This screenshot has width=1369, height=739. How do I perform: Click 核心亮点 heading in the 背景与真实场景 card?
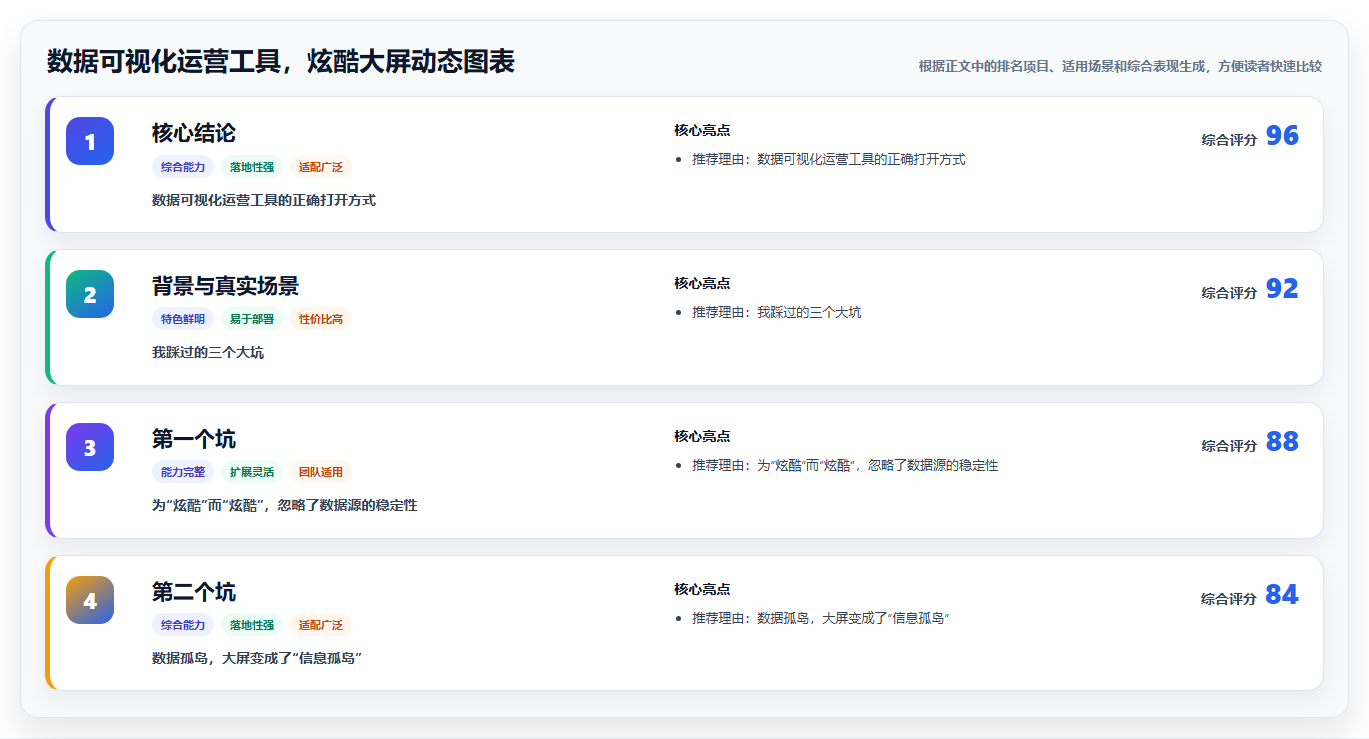click(x=702, y=284)
